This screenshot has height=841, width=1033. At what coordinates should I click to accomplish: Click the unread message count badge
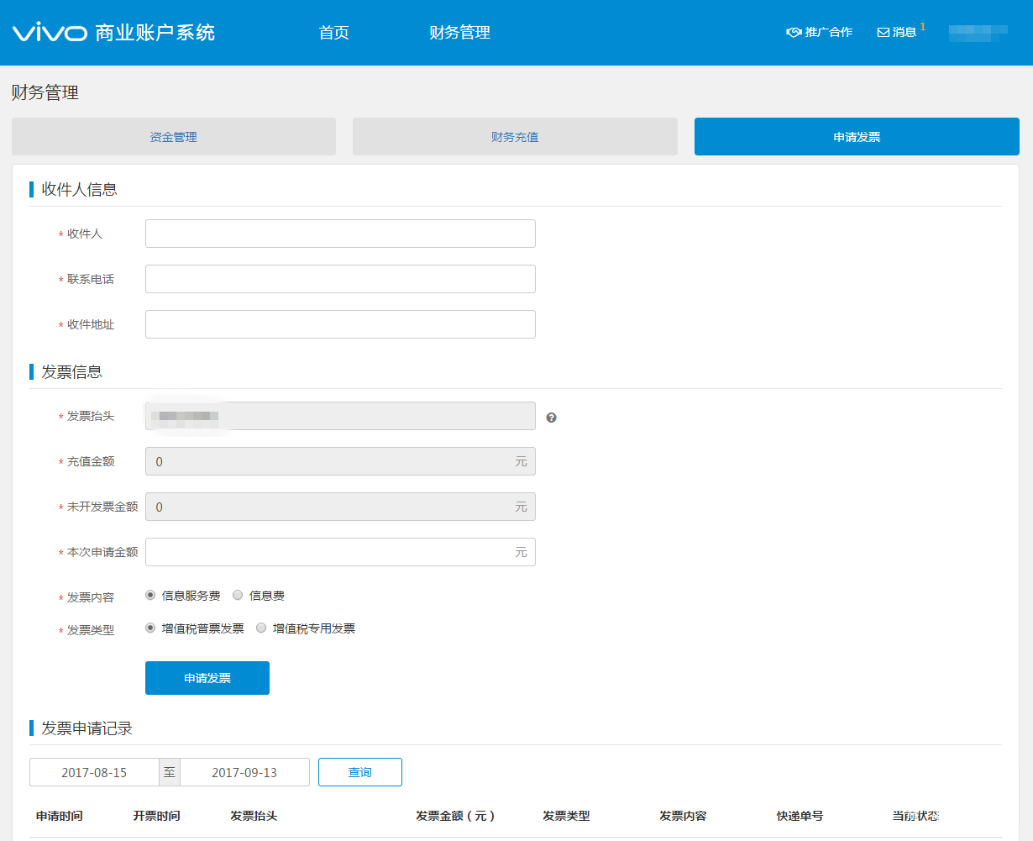[921, 24]
